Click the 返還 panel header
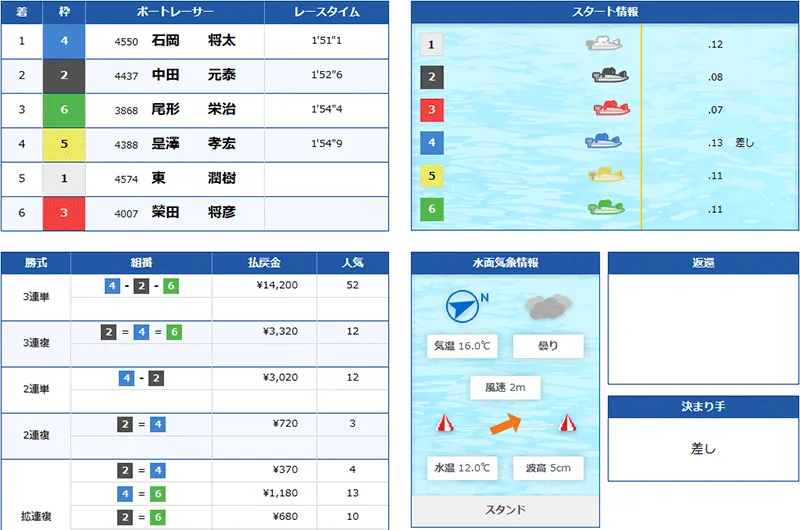Viewport: 800px width, 530px height. pyautogui.click(x=703, y=263)
